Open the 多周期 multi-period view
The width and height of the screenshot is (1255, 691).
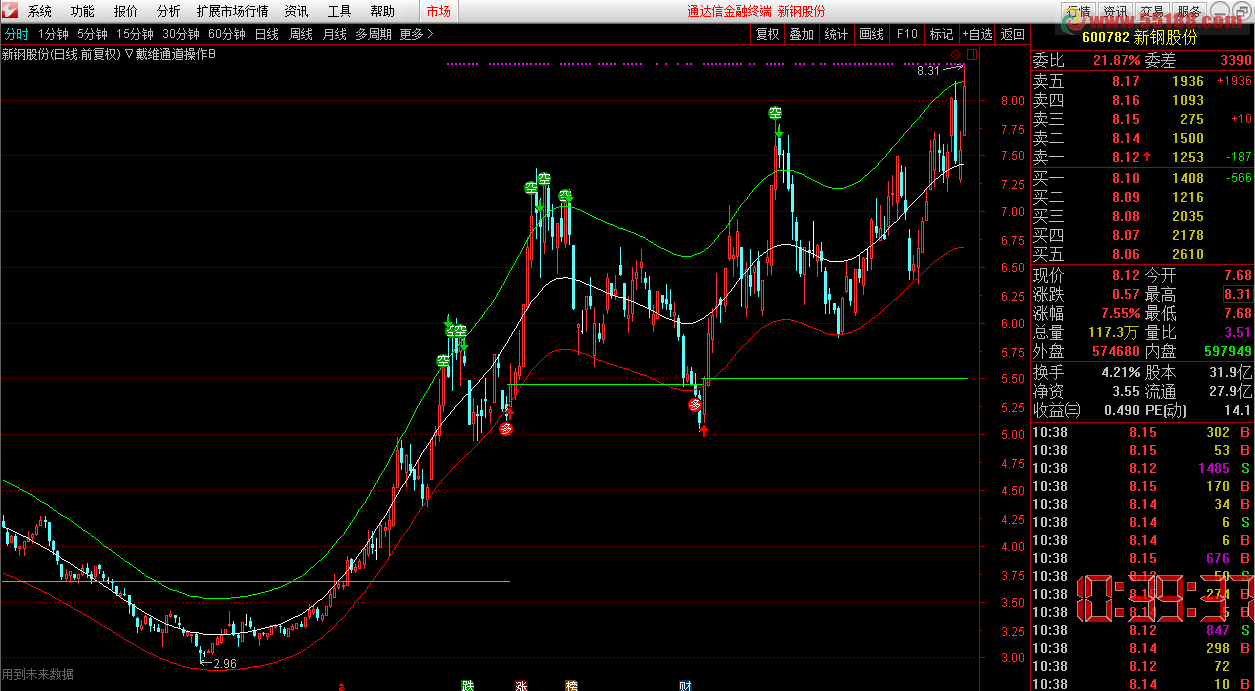tap(373, 34)
